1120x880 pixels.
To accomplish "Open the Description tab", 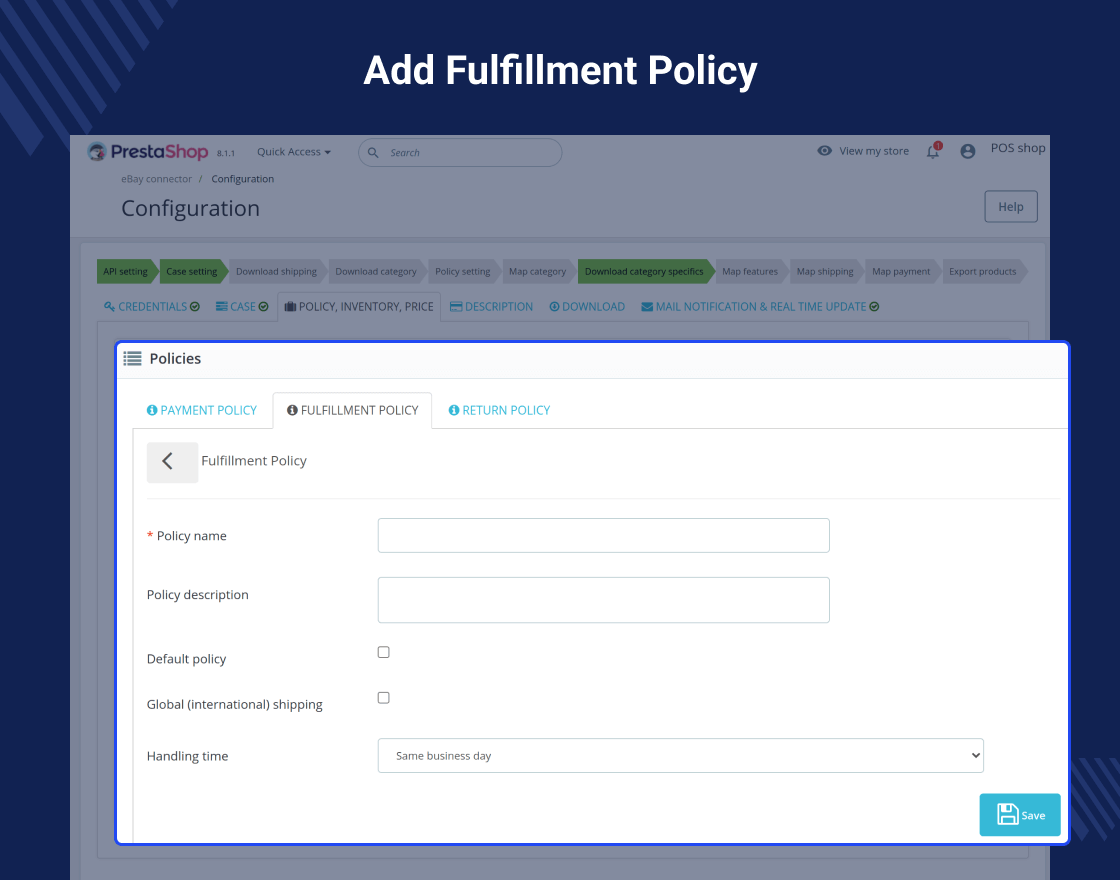I will pyautogui.click(x=491, y=306).
